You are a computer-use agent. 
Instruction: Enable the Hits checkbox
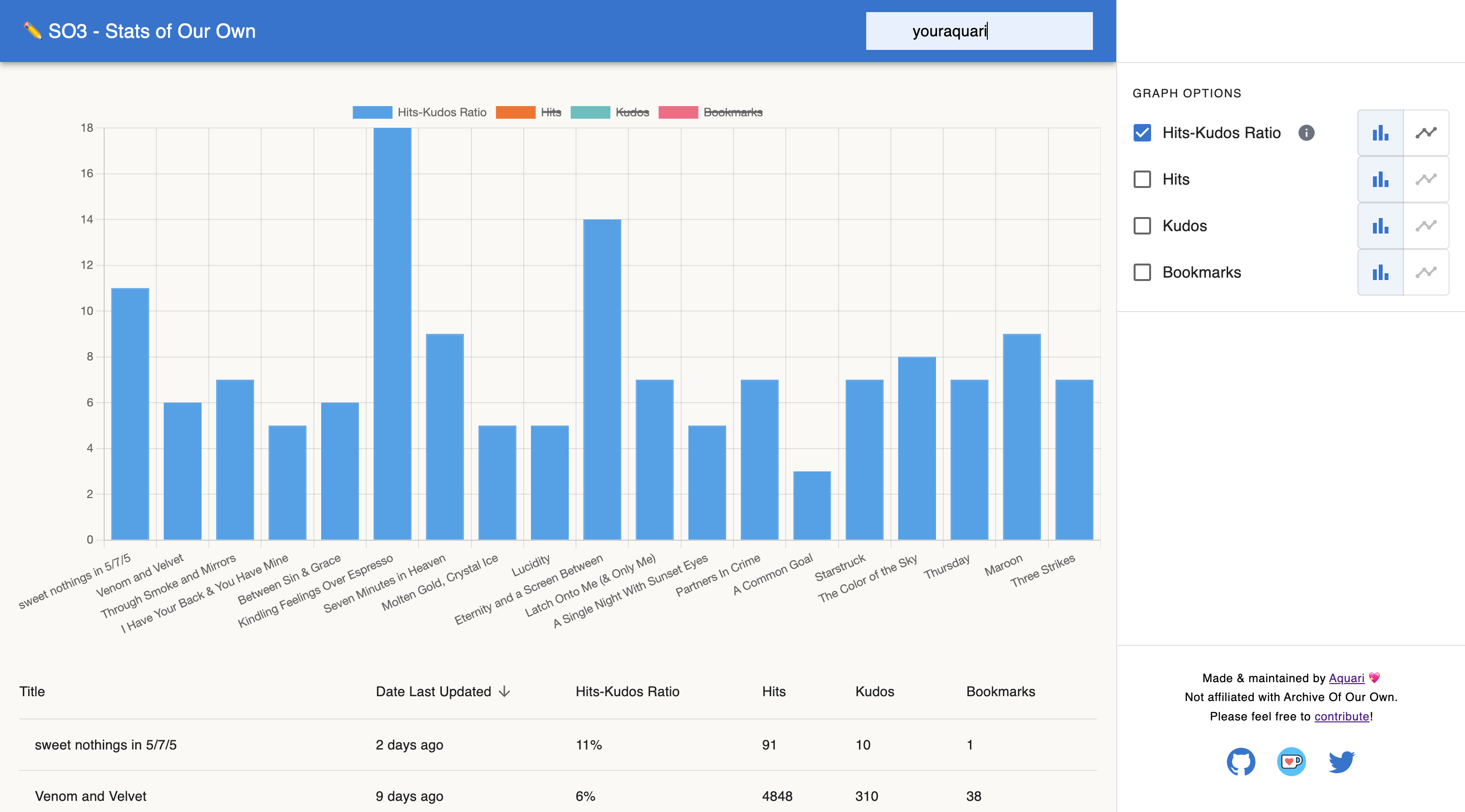pos(1142,180)
